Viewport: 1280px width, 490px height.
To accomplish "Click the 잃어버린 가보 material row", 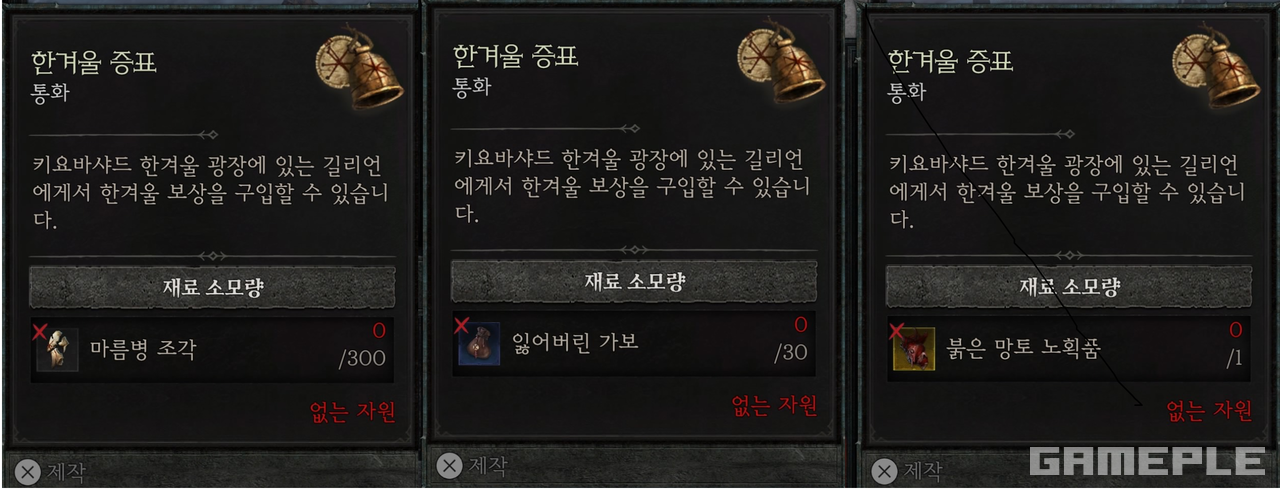I will coord(634,343).
